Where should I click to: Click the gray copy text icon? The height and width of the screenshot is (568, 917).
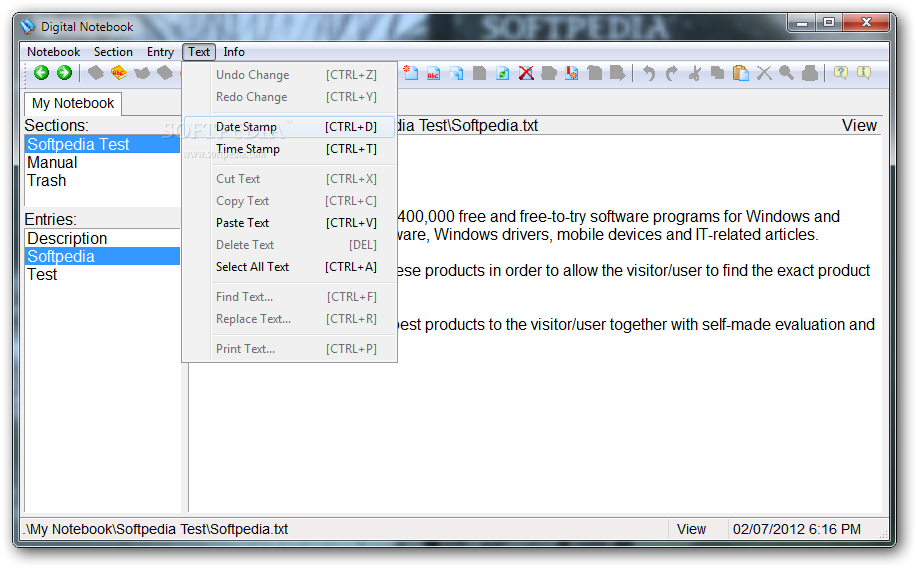click(x=718, y=73)
